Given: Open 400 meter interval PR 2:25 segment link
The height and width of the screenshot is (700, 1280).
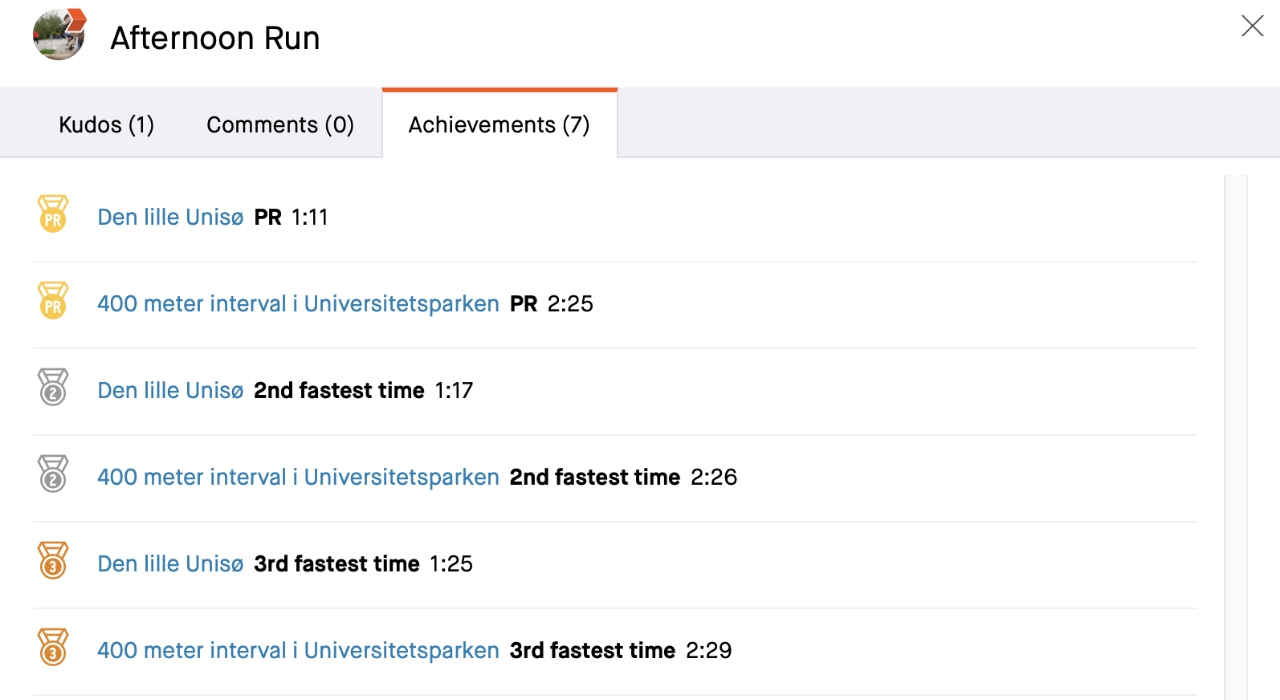Looking at the screenshot, I should pos(298,304).
